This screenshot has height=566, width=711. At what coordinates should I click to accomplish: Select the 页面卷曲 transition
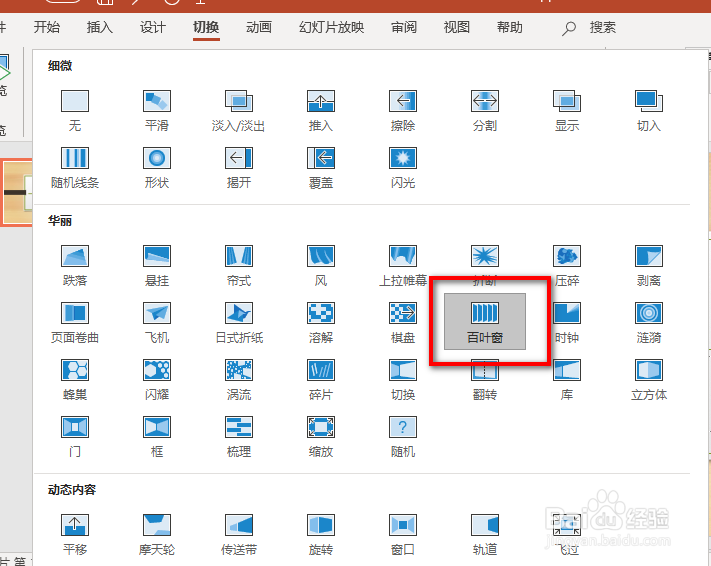[75, 323]
